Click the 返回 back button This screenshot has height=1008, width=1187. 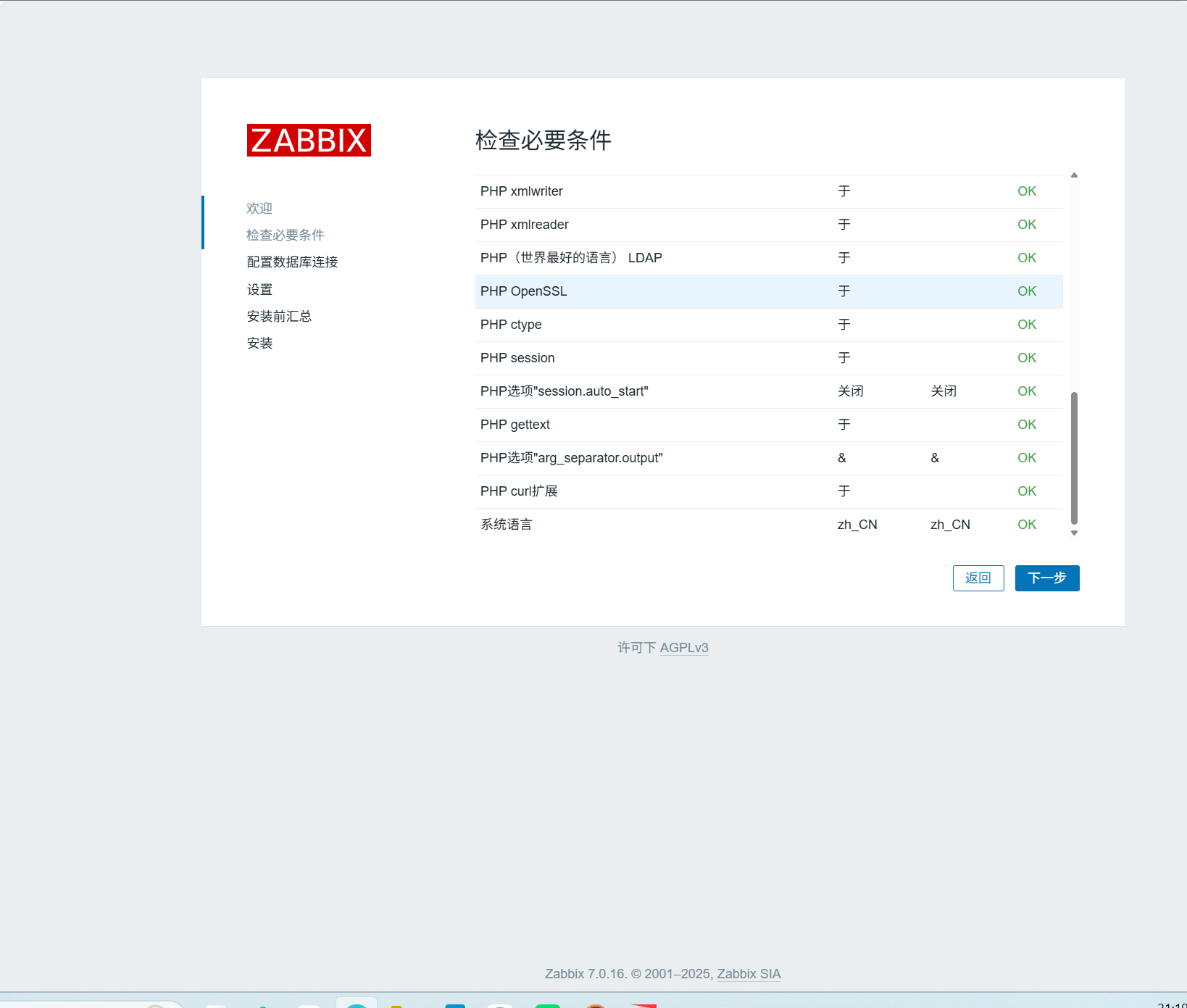click(978, 578)
